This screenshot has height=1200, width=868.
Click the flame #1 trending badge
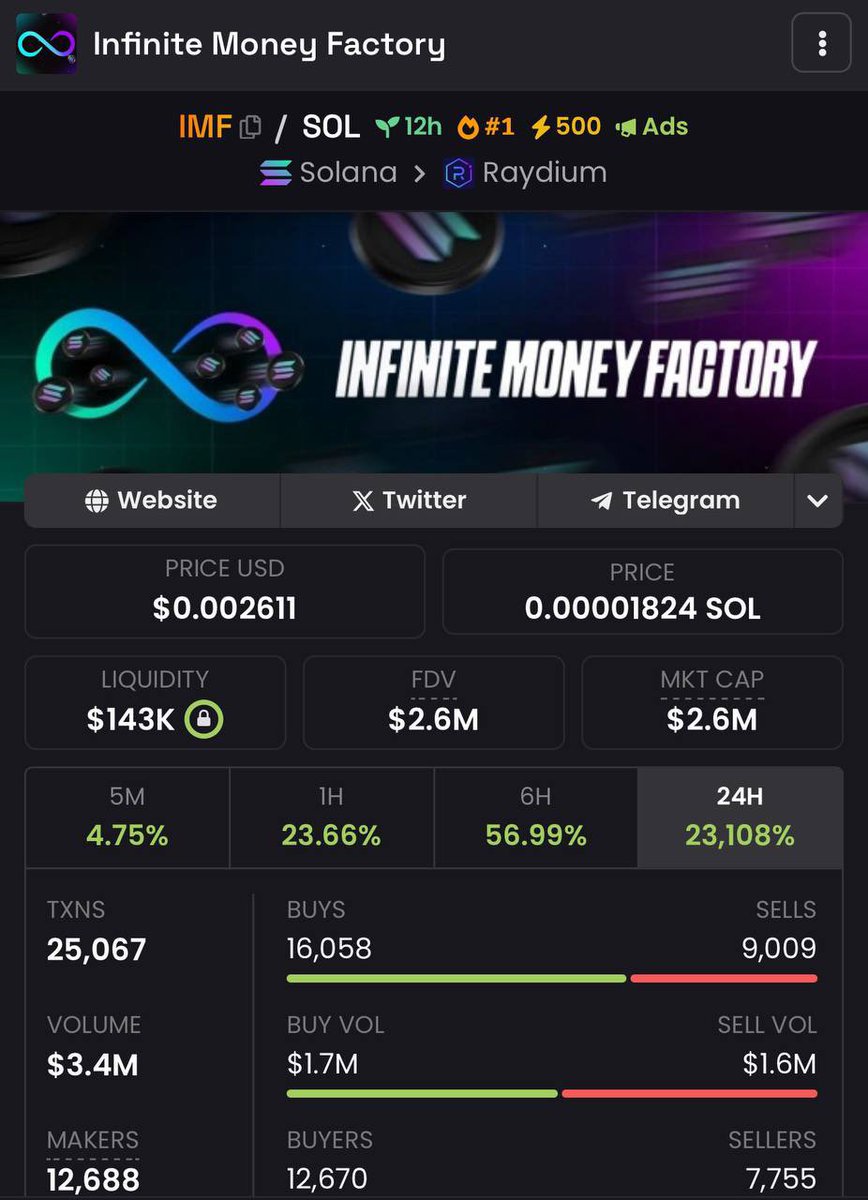(486, 127)
